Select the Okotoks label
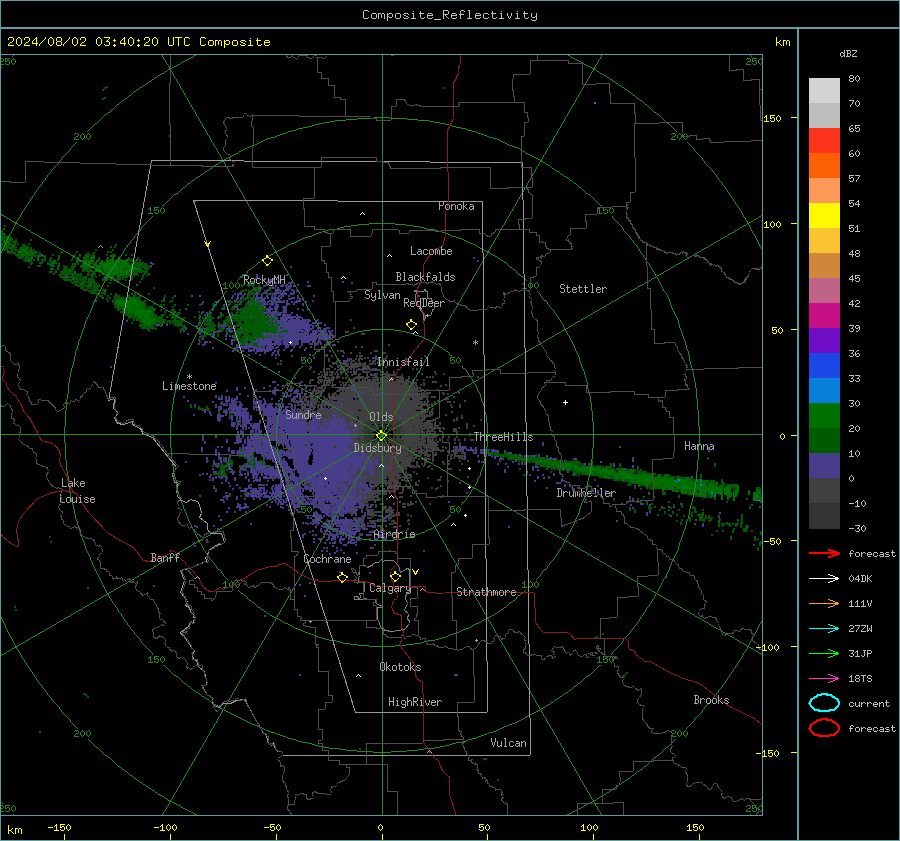The image size is (900, 841). (400, 667)
